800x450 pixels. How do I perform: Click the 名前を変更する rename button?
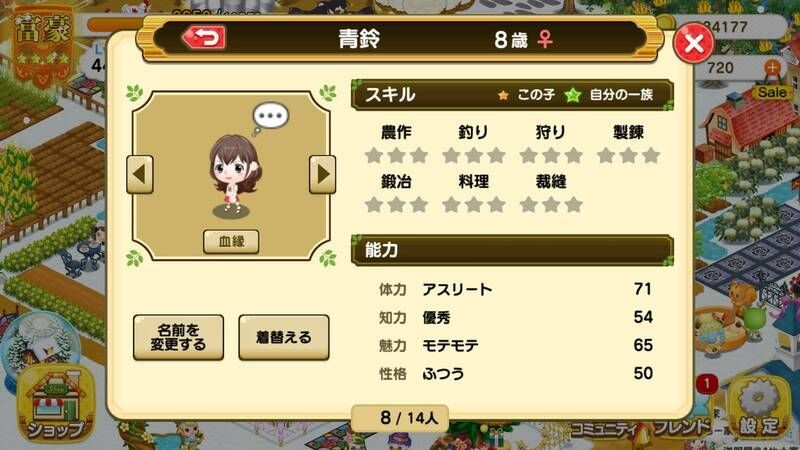(179, 337)
